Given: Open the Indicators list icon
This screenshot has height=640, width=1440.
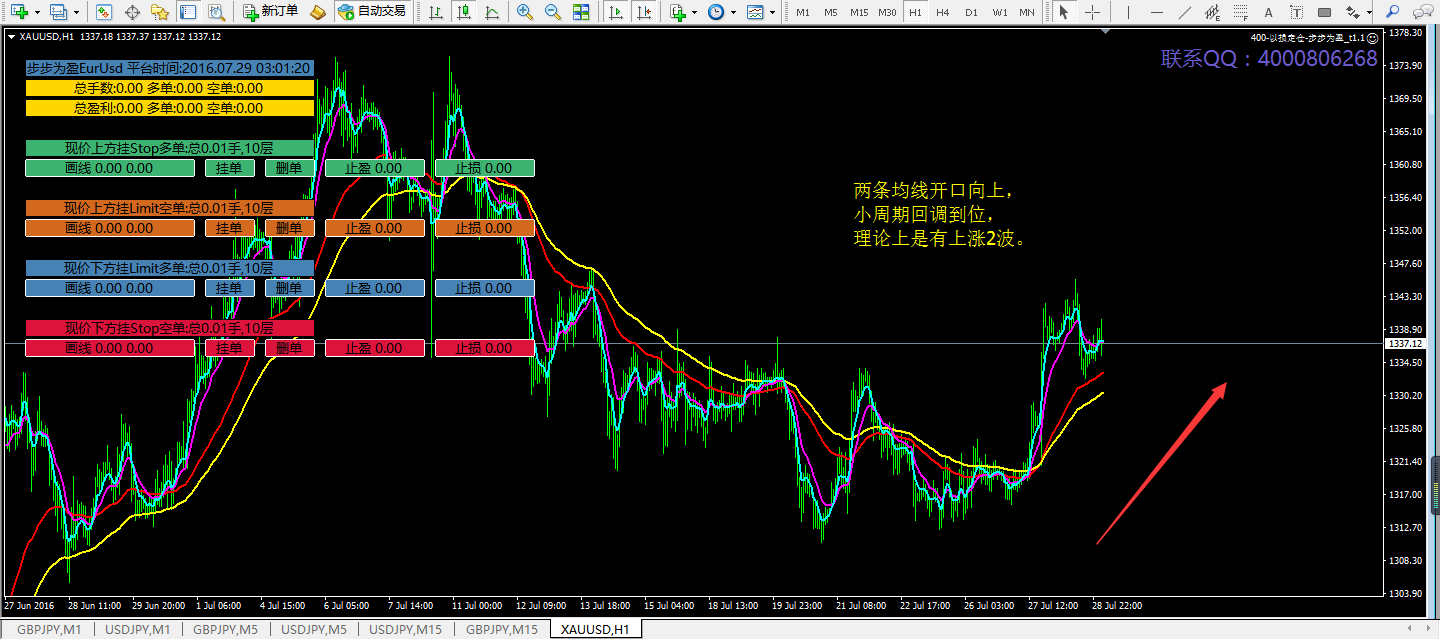Looking at the screenshot, I should [x=677, y=12].
